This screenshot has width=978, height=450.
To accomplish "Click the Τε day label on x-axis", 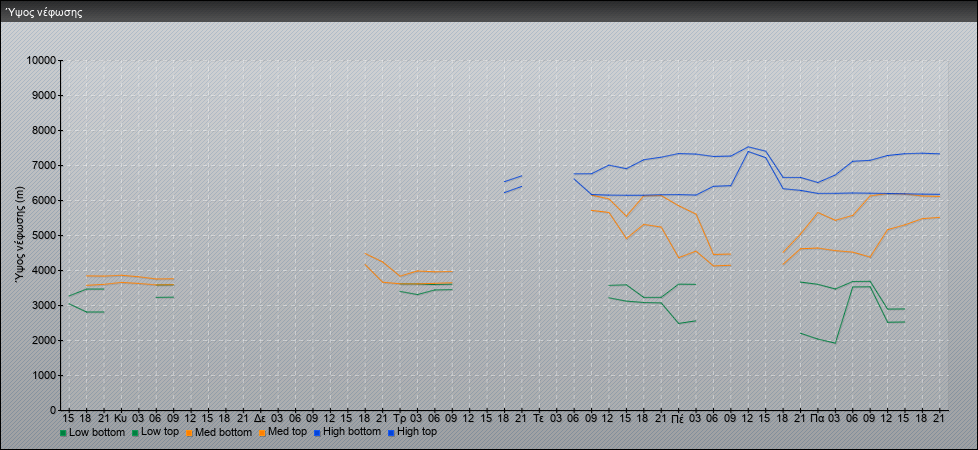I will [540, 417].
